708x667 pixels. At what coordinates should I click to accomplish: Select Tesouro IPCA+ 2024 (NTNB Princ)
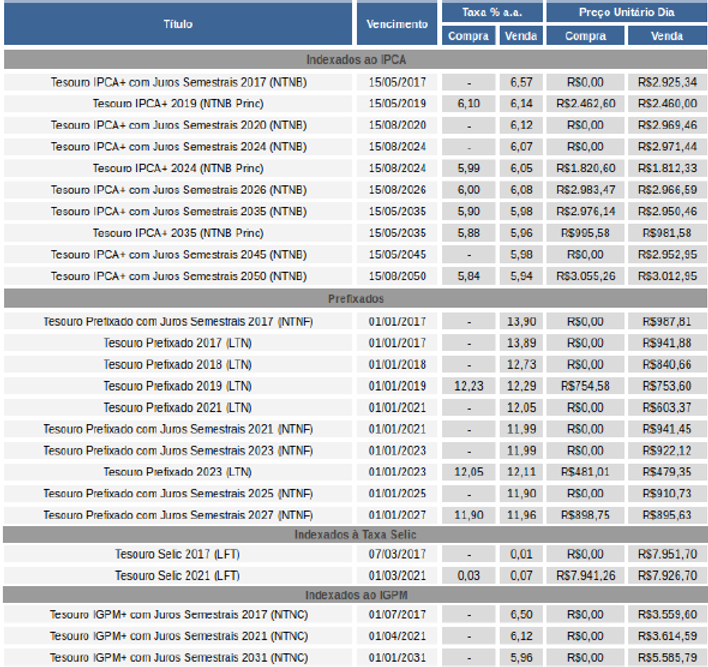(178, 168)
